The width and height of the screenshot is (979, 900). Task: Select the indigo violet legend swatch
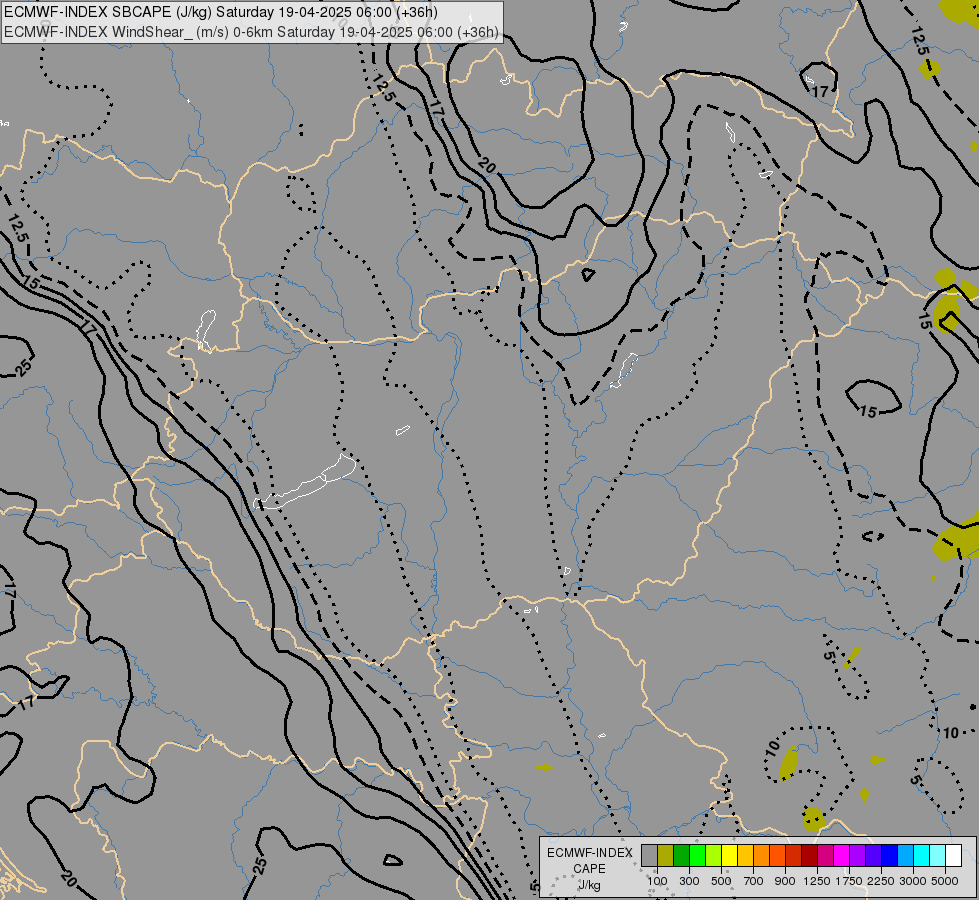coord(873,855)
